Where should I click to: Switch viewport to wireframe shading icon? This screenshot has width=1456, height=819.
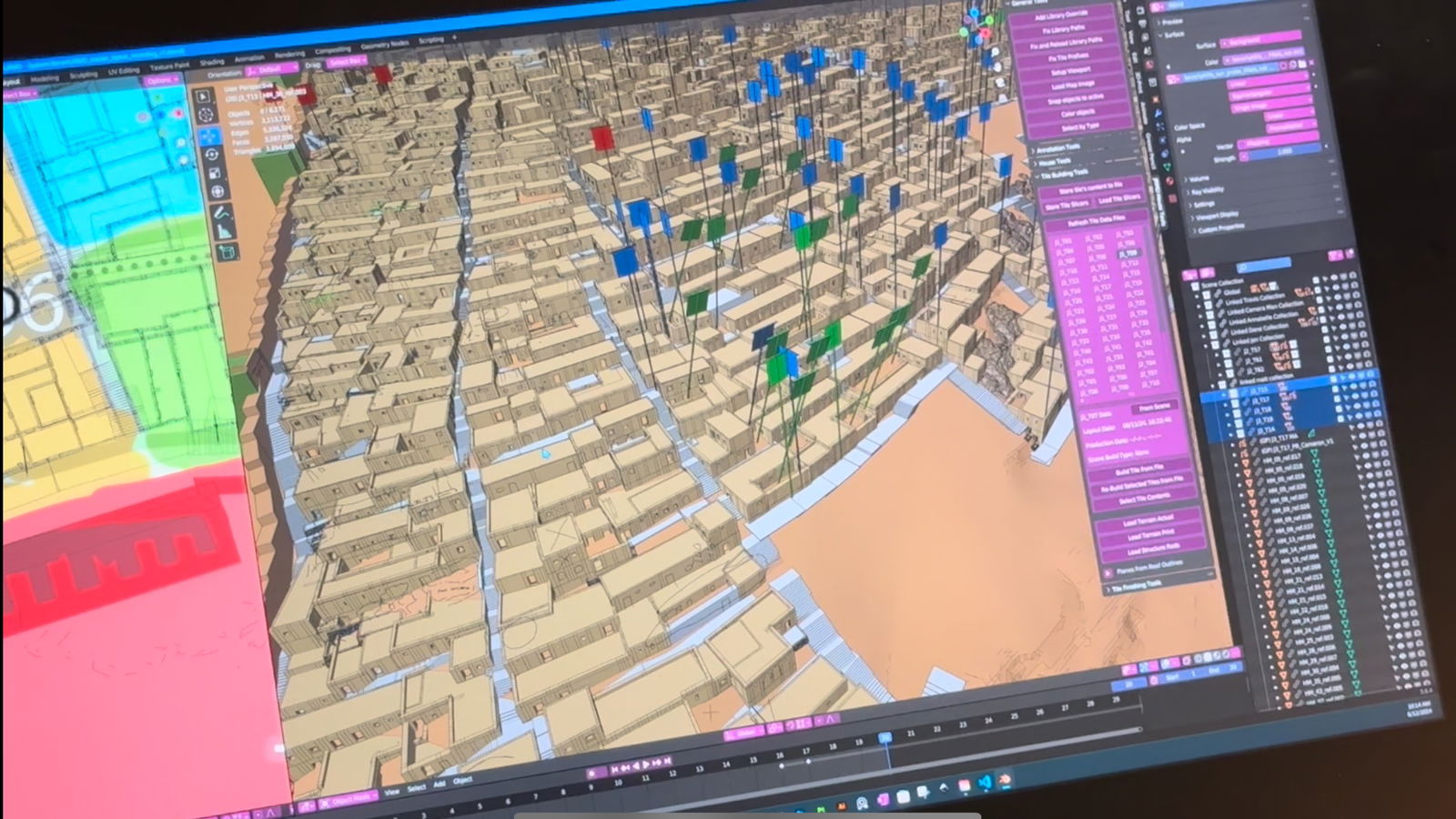[x=1198, y=658]
